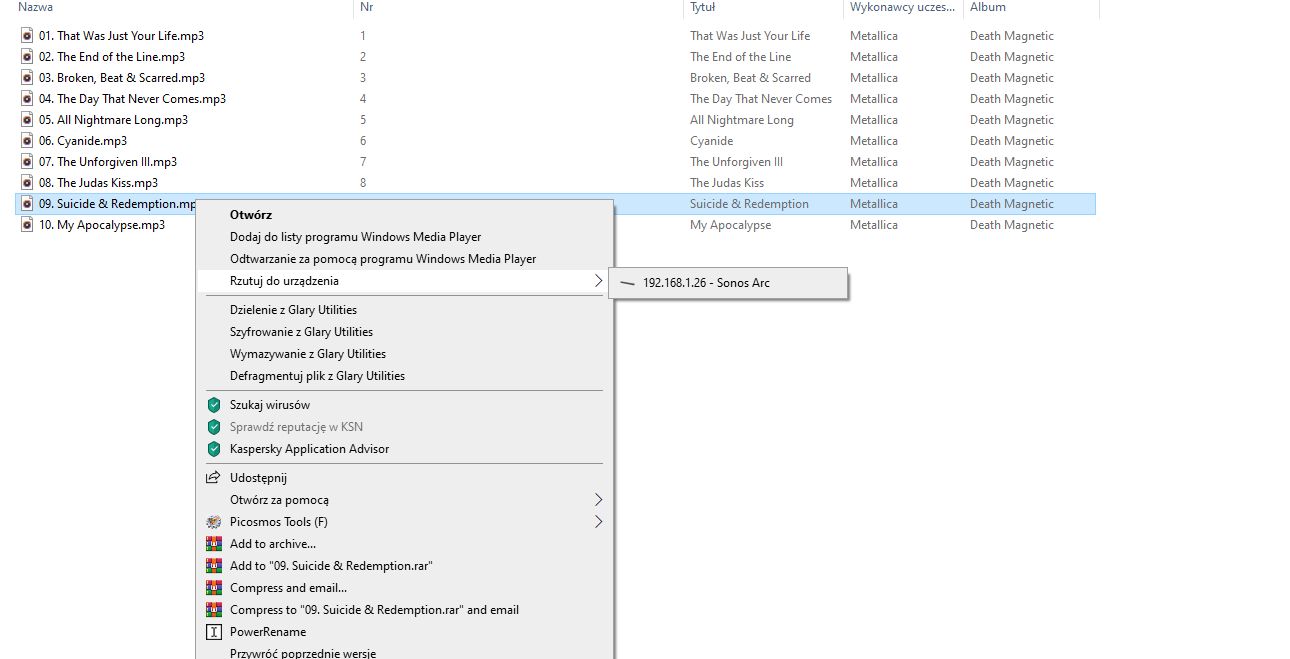
Task: Click the shield icon next to Kaspersky Application Advisor
Action: coord(213,449)
